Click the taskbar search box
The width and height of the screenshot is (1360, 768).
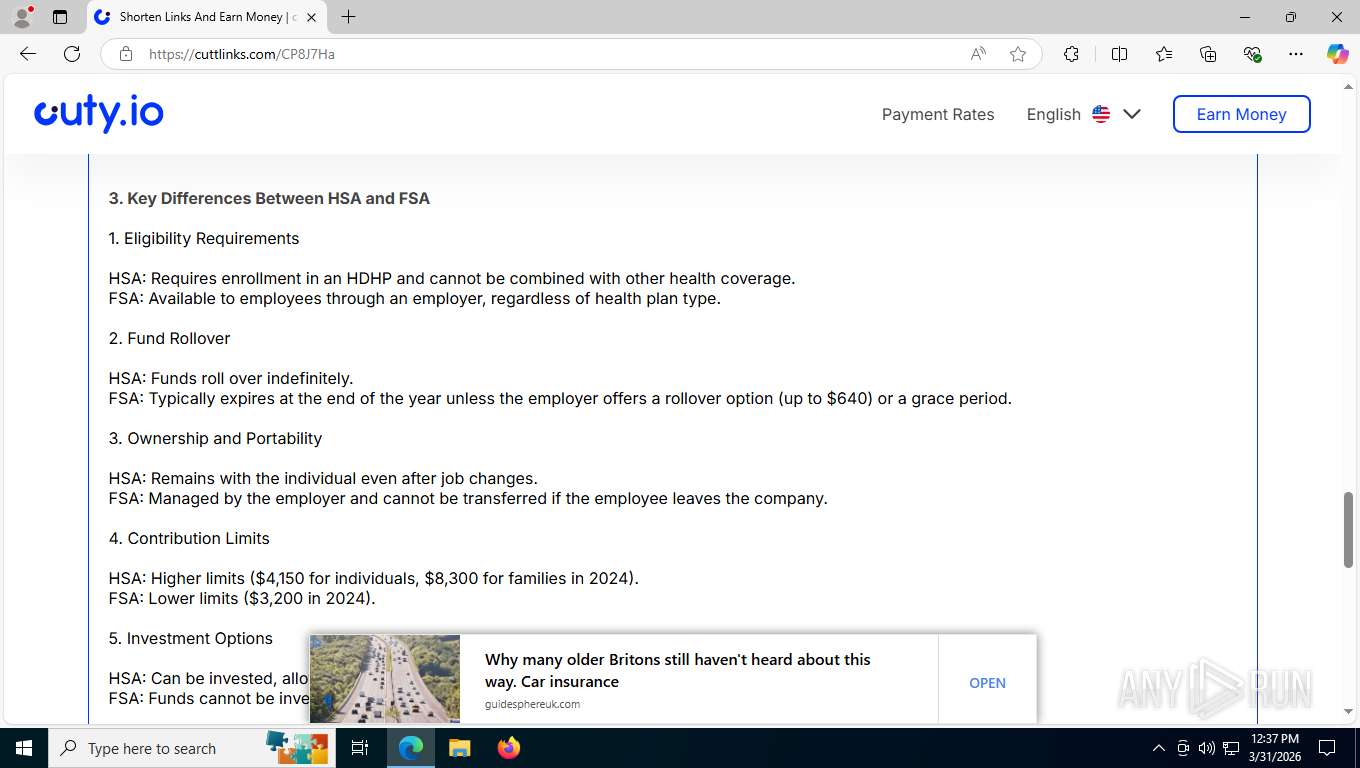[x=193, y=748]
